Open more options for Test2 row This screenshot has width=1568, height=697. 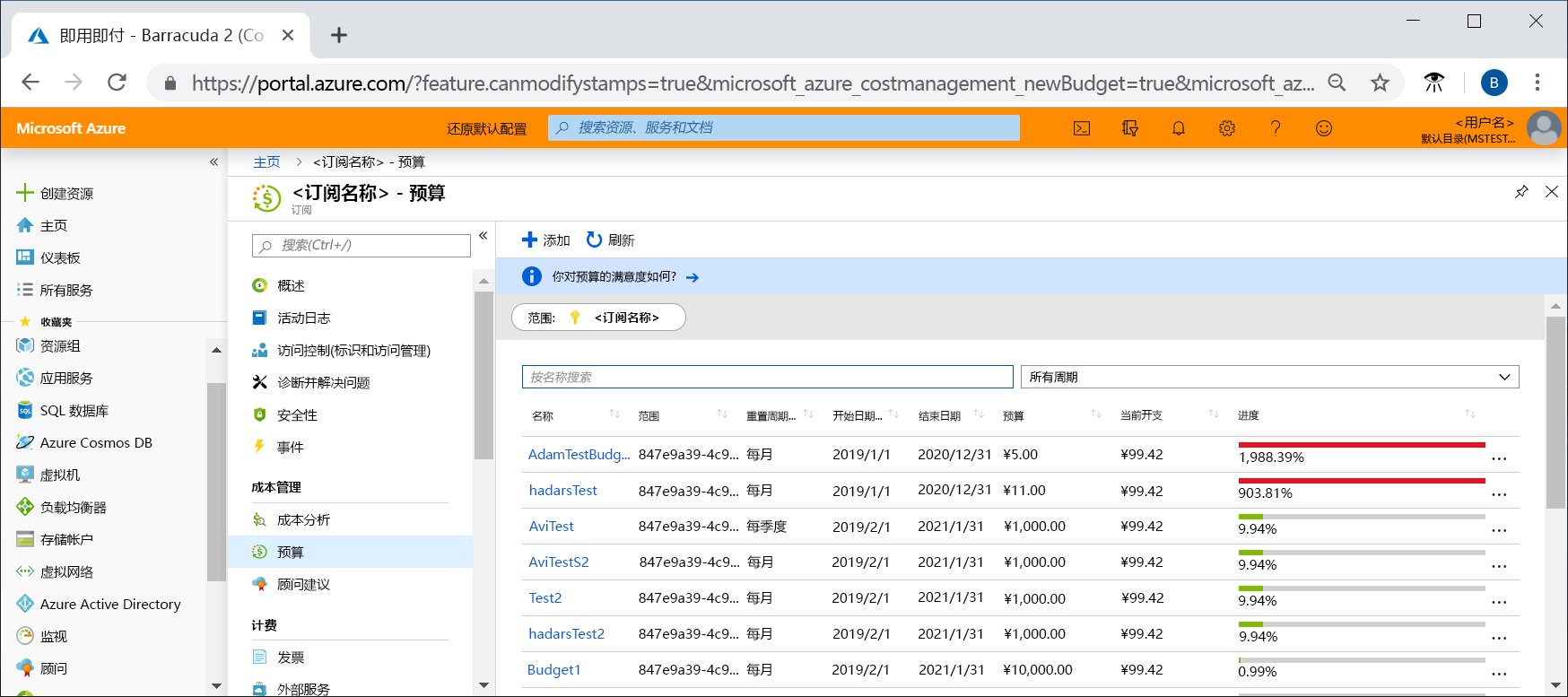click(x=1499, y=602)
